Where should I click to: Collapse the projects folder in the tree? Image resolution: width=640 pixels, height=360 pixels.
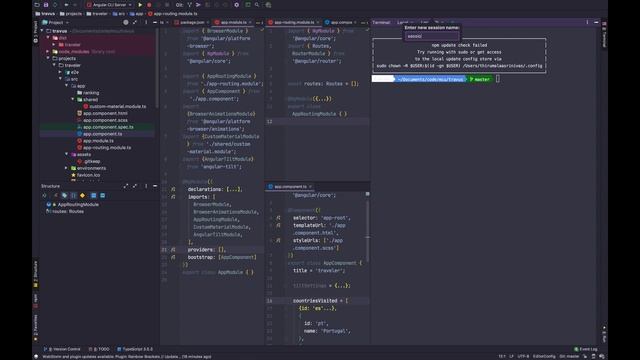tap(48, 58)
